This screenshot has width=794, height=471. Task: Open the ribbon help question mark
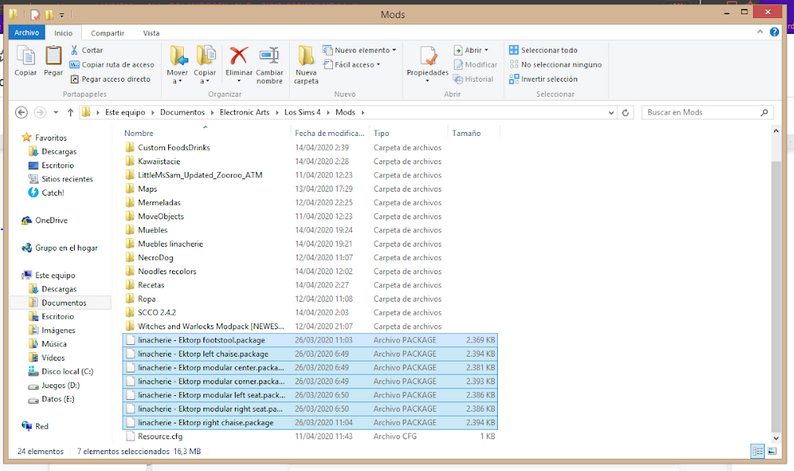(x=774, y=32)
